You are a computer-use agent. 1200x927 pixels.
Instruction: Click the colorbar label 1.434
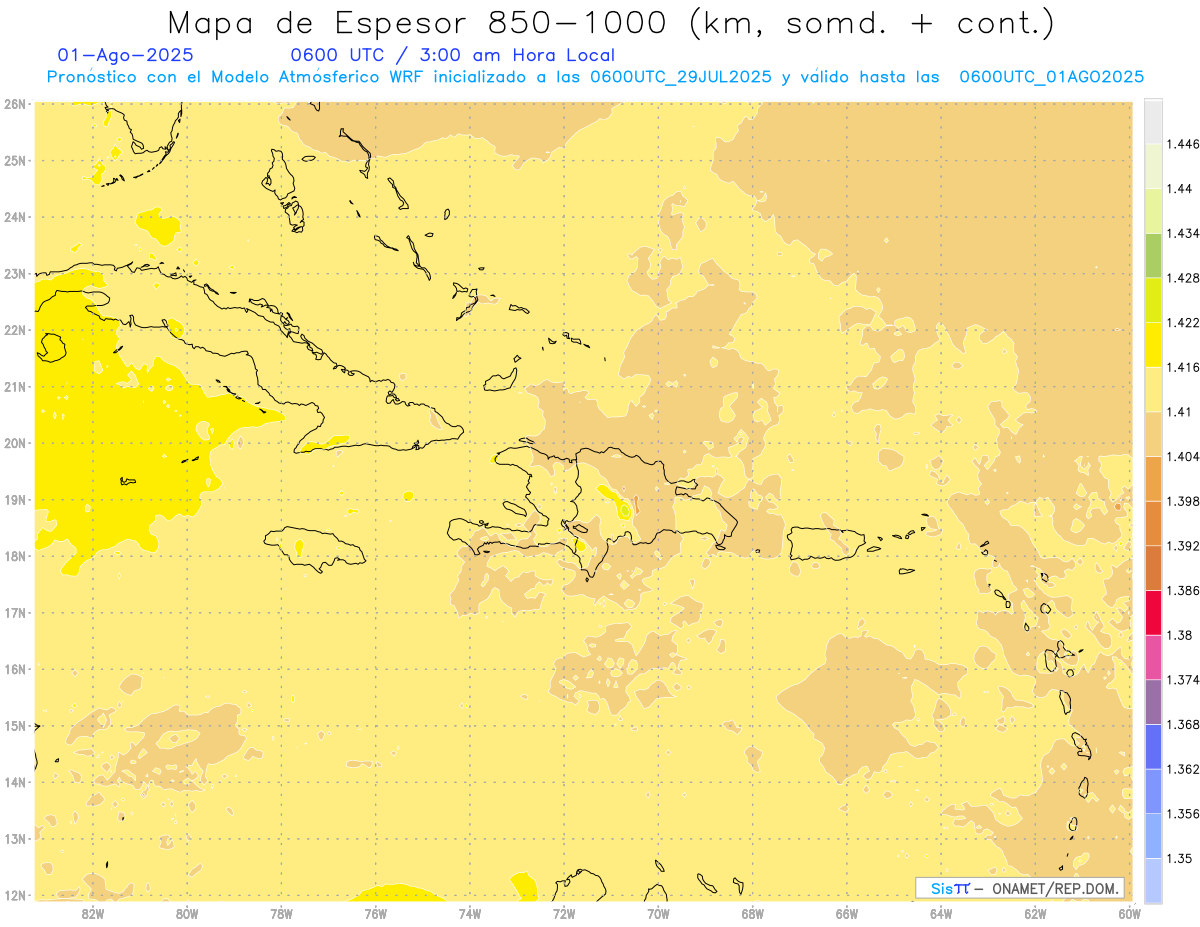(1183, 233)
